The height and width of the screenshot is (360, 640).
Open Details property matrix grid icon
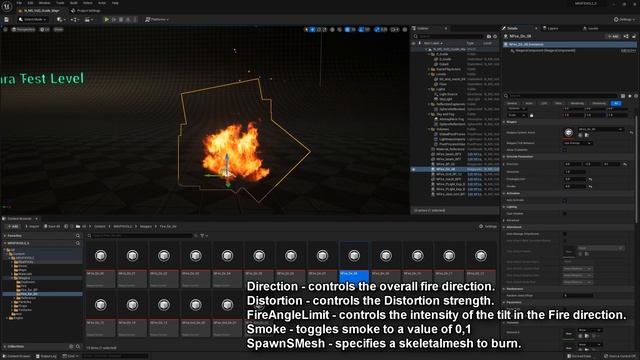coord(623,96)
